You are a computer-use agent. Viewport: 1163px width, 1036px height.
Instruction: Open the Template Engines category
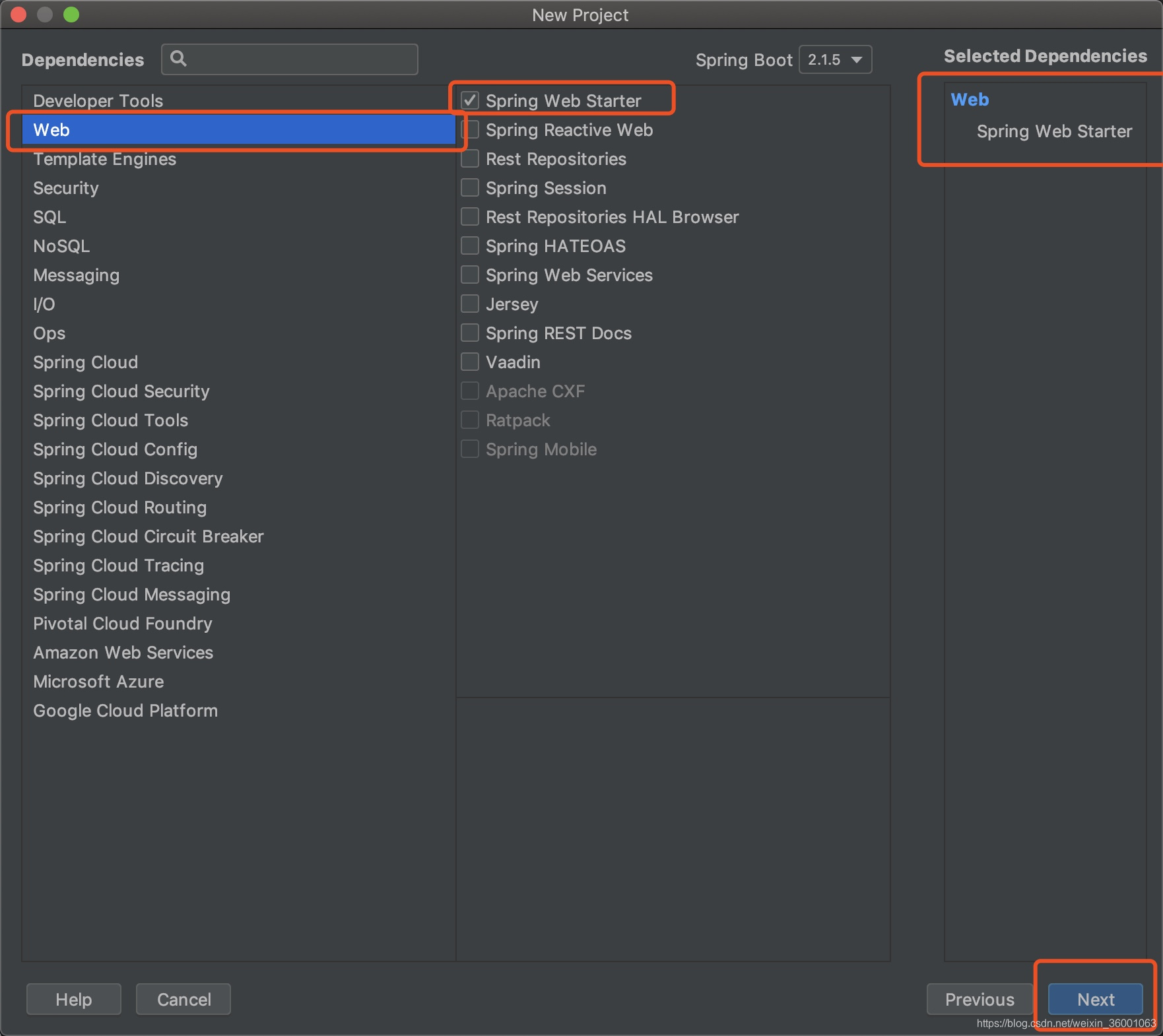click(238, 158)
